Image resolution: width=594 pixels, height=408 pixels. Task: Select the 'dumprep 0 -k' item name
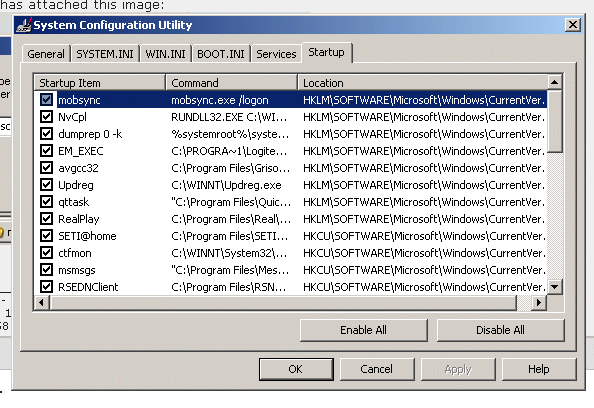pyautogui.click(x=90, y=134)
